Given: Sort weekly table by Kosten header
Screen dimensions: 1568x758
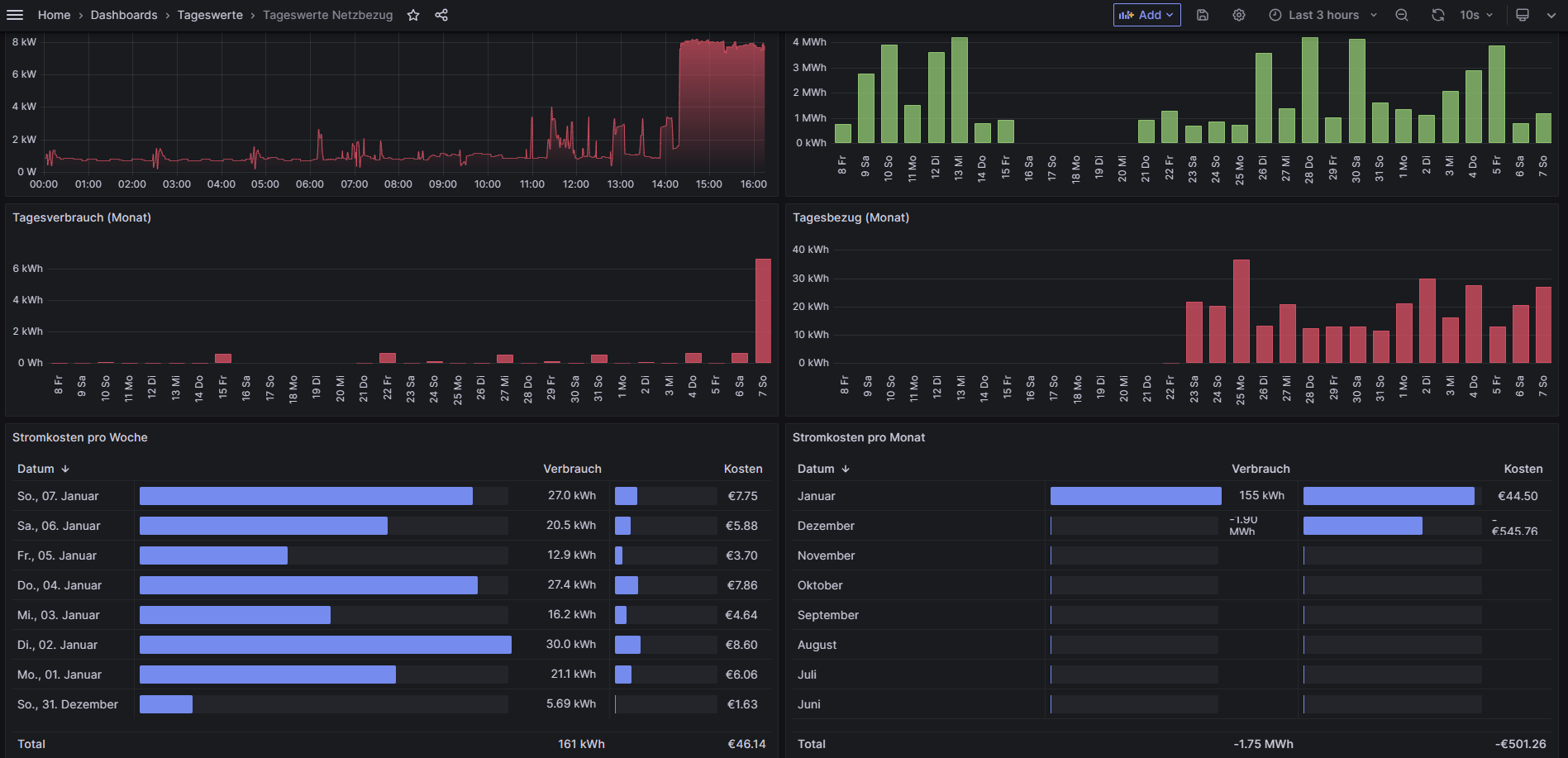Looking at the screenshot, I should 743,469.
